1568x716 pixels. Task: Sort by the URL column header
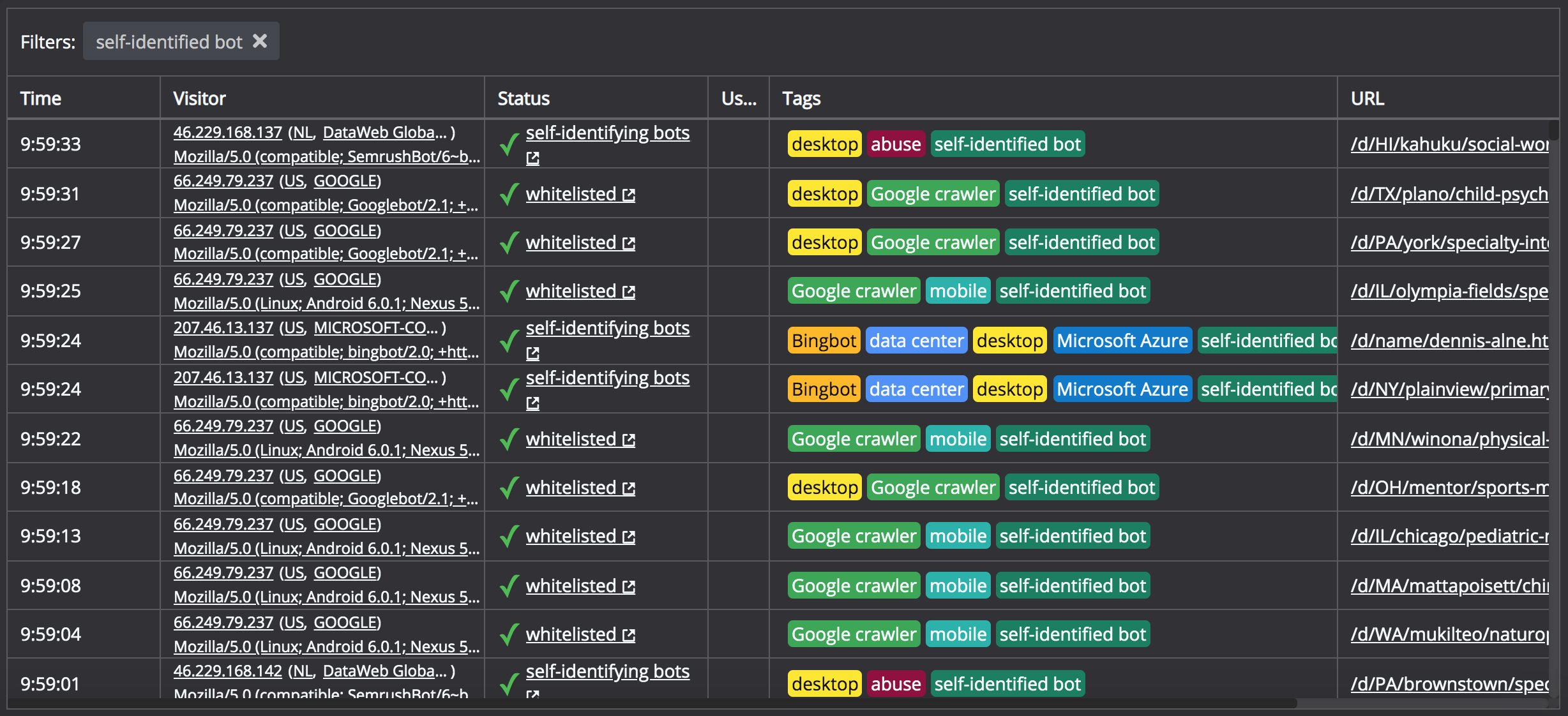(1368, 98)
